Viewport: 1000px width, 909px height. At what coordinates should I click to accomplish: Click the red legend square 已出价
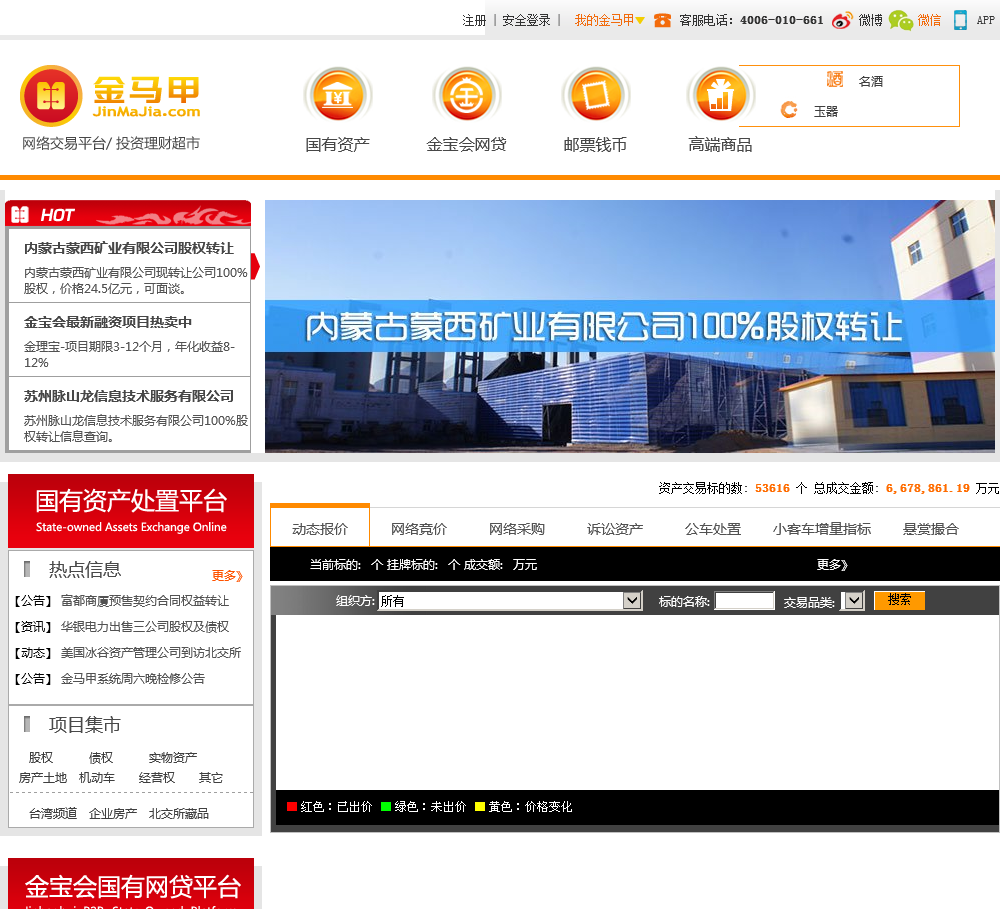pyautogui.click(x=291, y=806)
